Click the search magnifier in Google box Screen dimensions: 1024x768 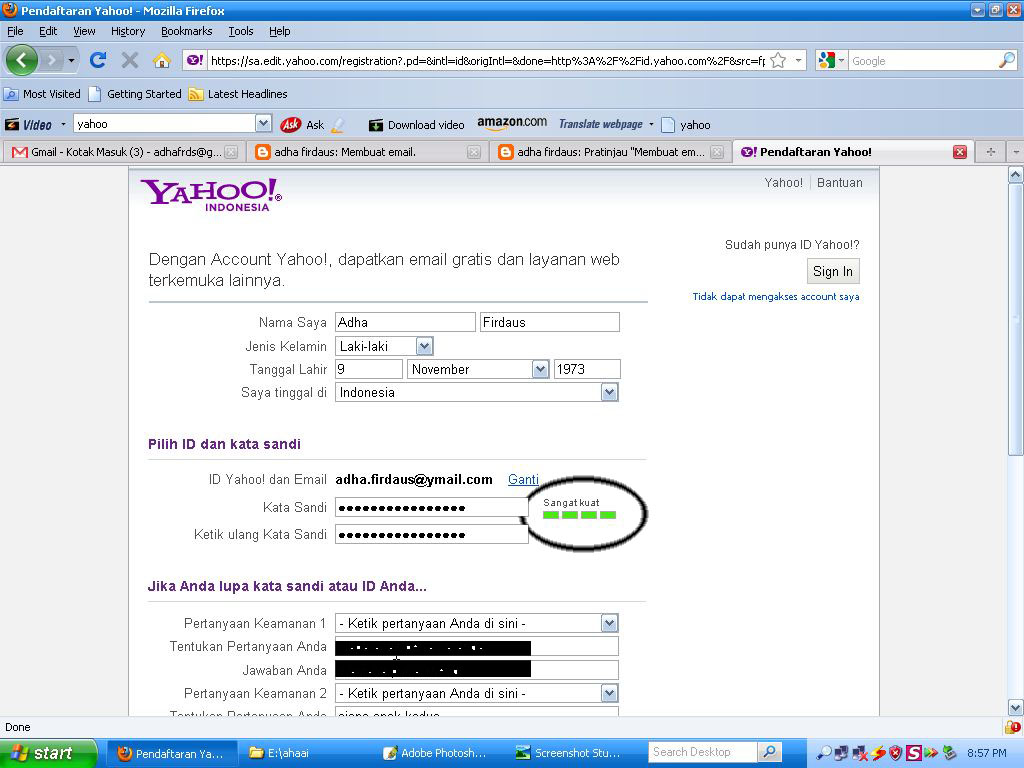[x=1007, y=61]
